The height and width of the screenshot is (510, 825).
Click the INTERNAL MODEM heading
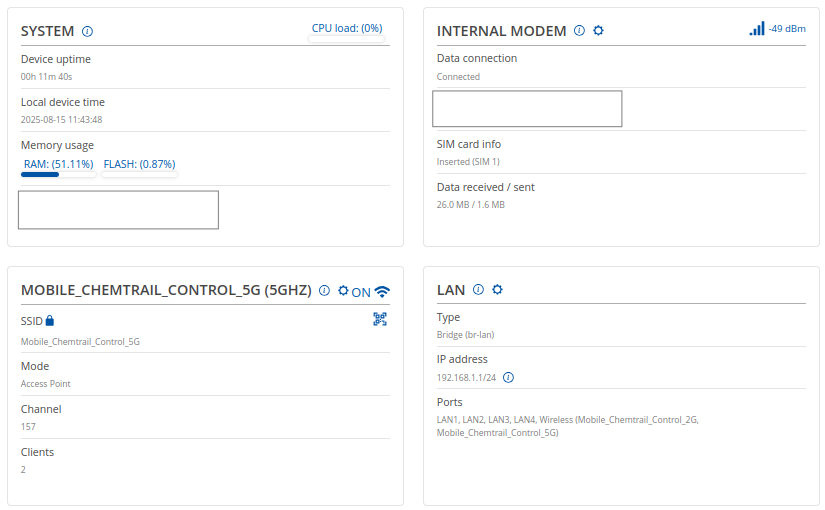tap(501, 32)
